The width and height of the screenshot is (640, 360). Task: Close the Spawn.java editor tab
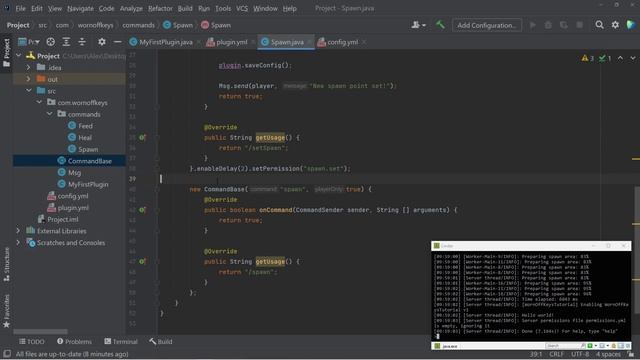309,42
